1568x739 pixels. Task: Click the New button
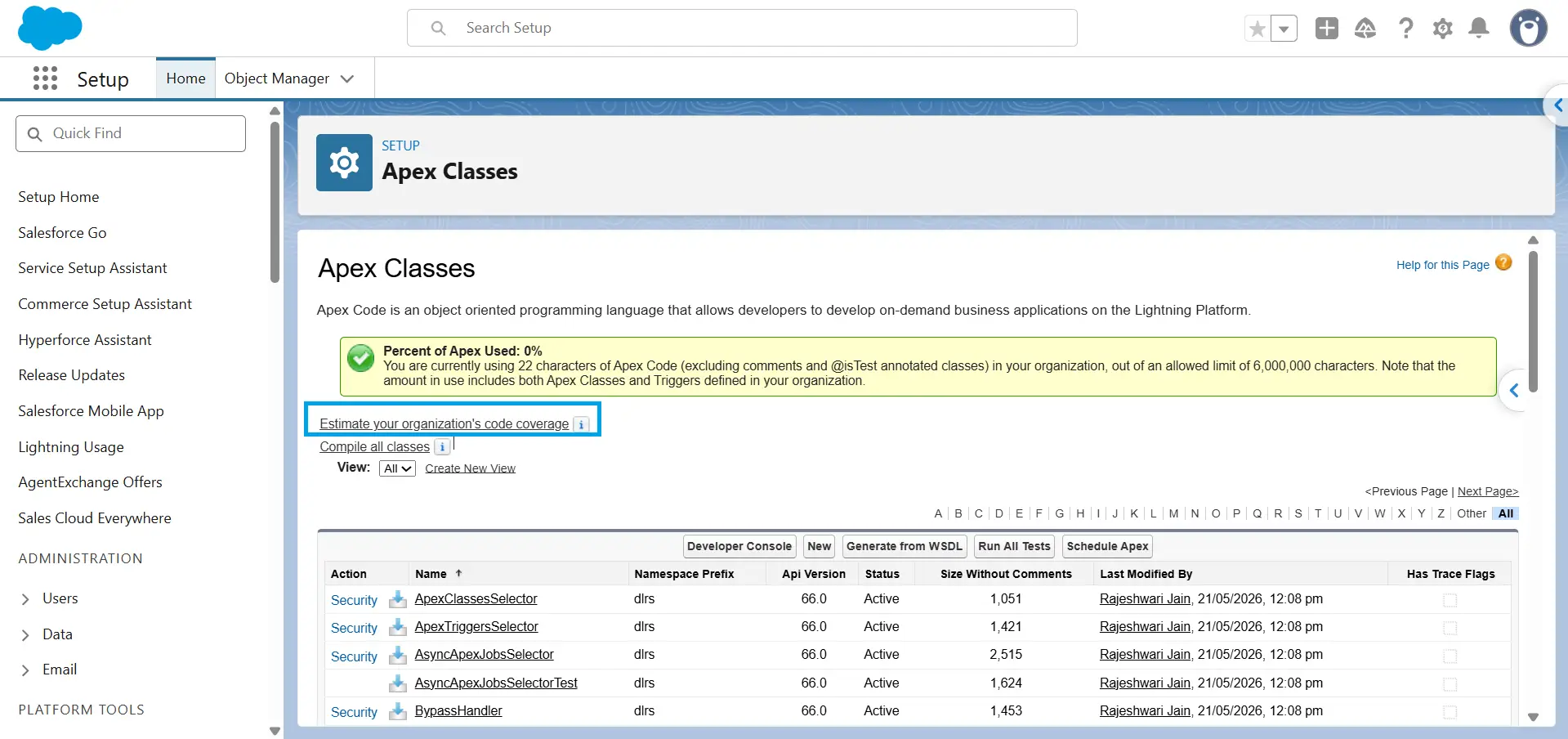coord(819,546)
